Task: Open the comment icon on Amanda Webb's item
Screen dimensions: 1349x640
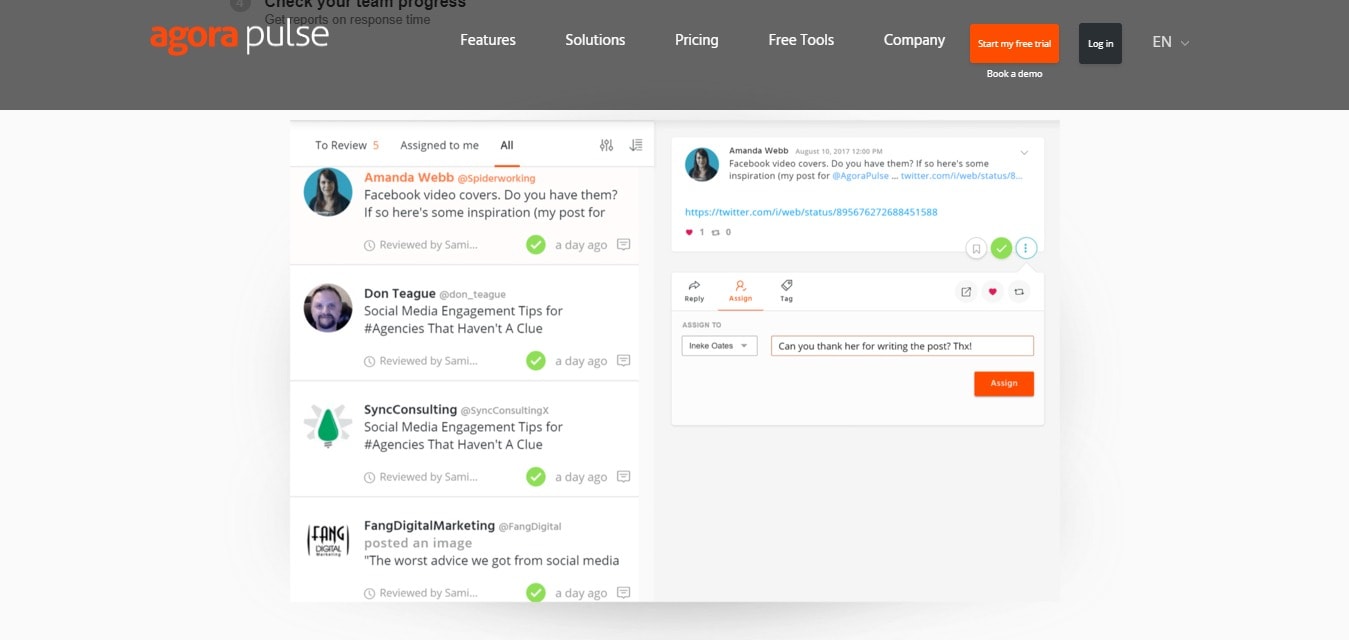Action: pyautogui.click(x=624, y=245)
